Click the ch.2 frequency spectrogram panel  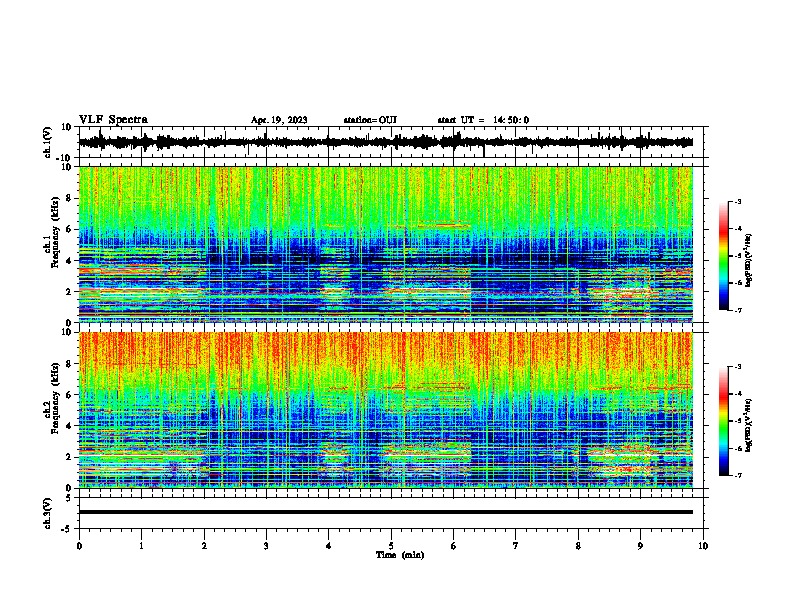[386, 410]
